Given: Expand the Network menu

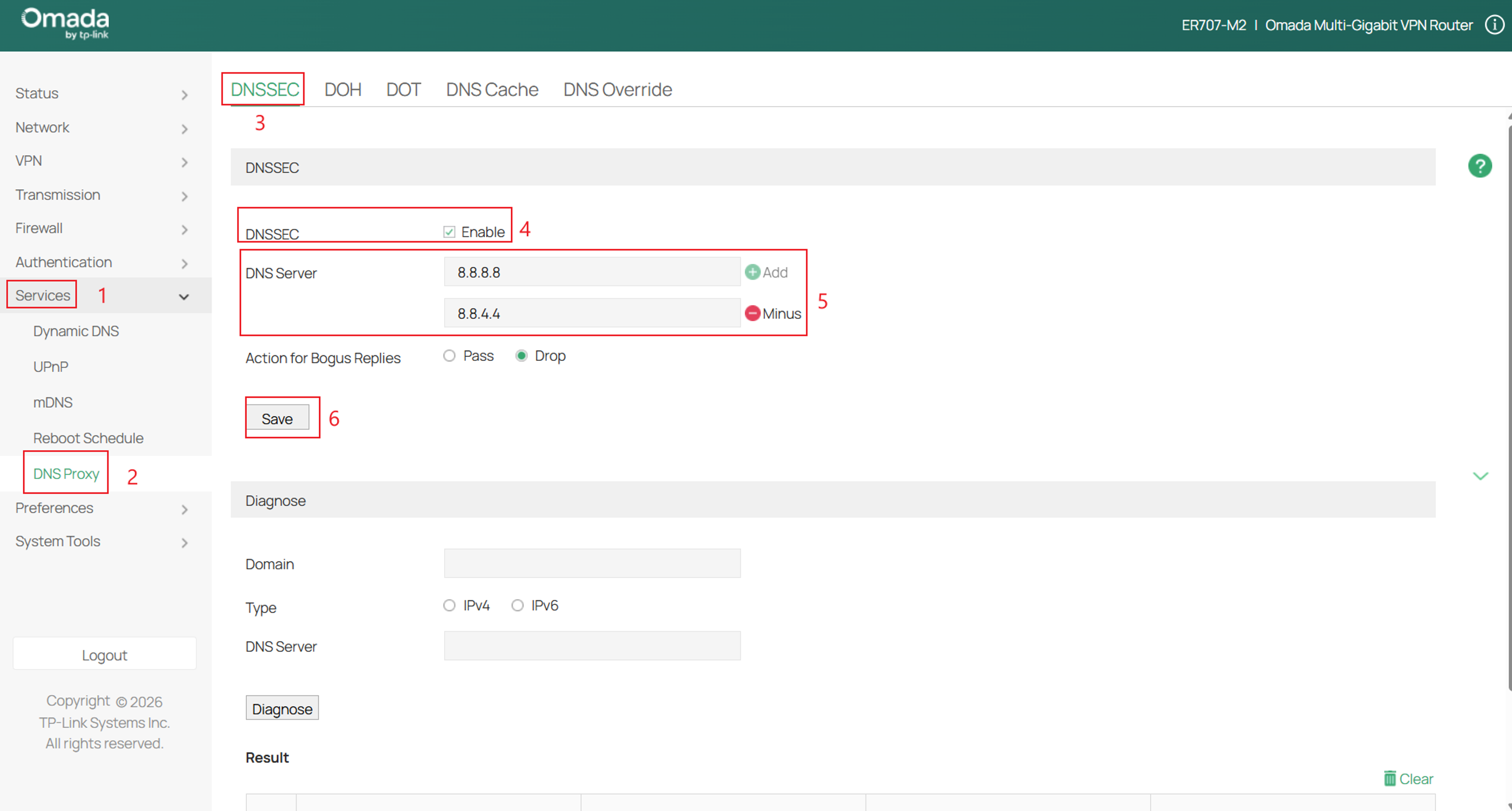Looking at the screenshot, I should pos(106,127).
